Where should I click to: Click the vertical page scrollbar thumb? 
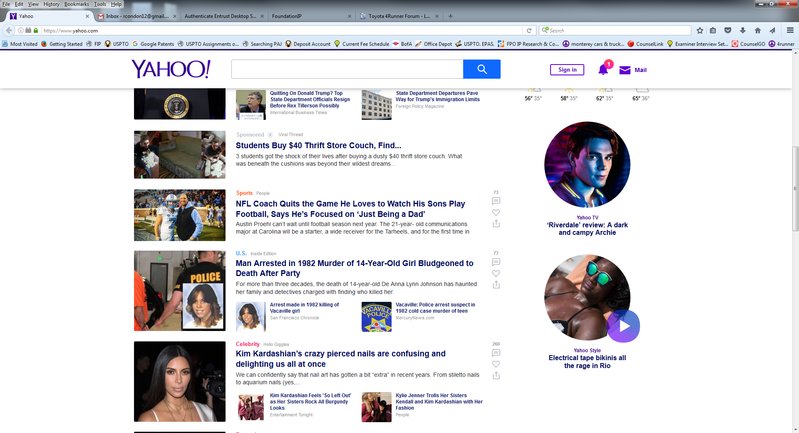[794, 188]
